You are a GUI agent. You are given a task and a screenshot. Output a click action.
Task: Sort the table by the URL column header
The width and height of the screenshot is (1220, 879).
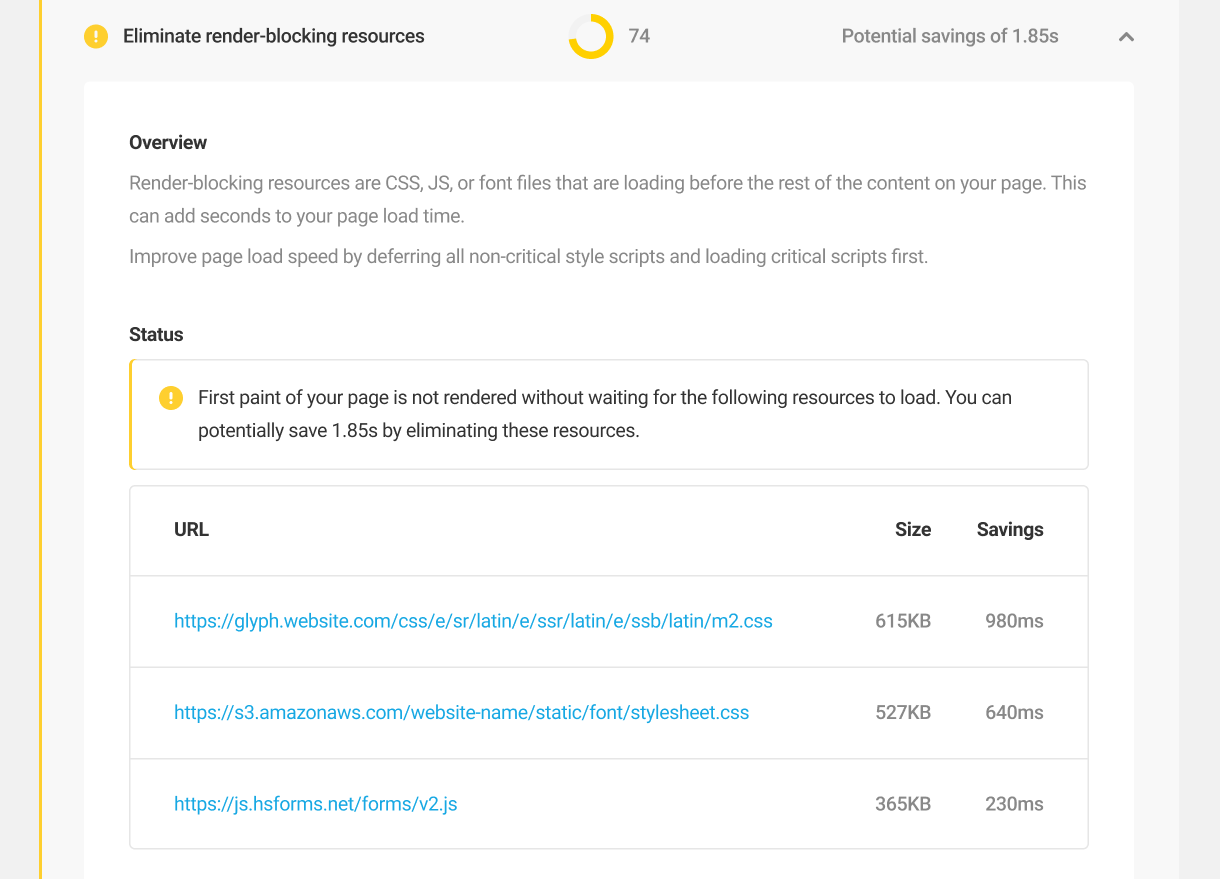pyautogui.click(x=191, y=529)
